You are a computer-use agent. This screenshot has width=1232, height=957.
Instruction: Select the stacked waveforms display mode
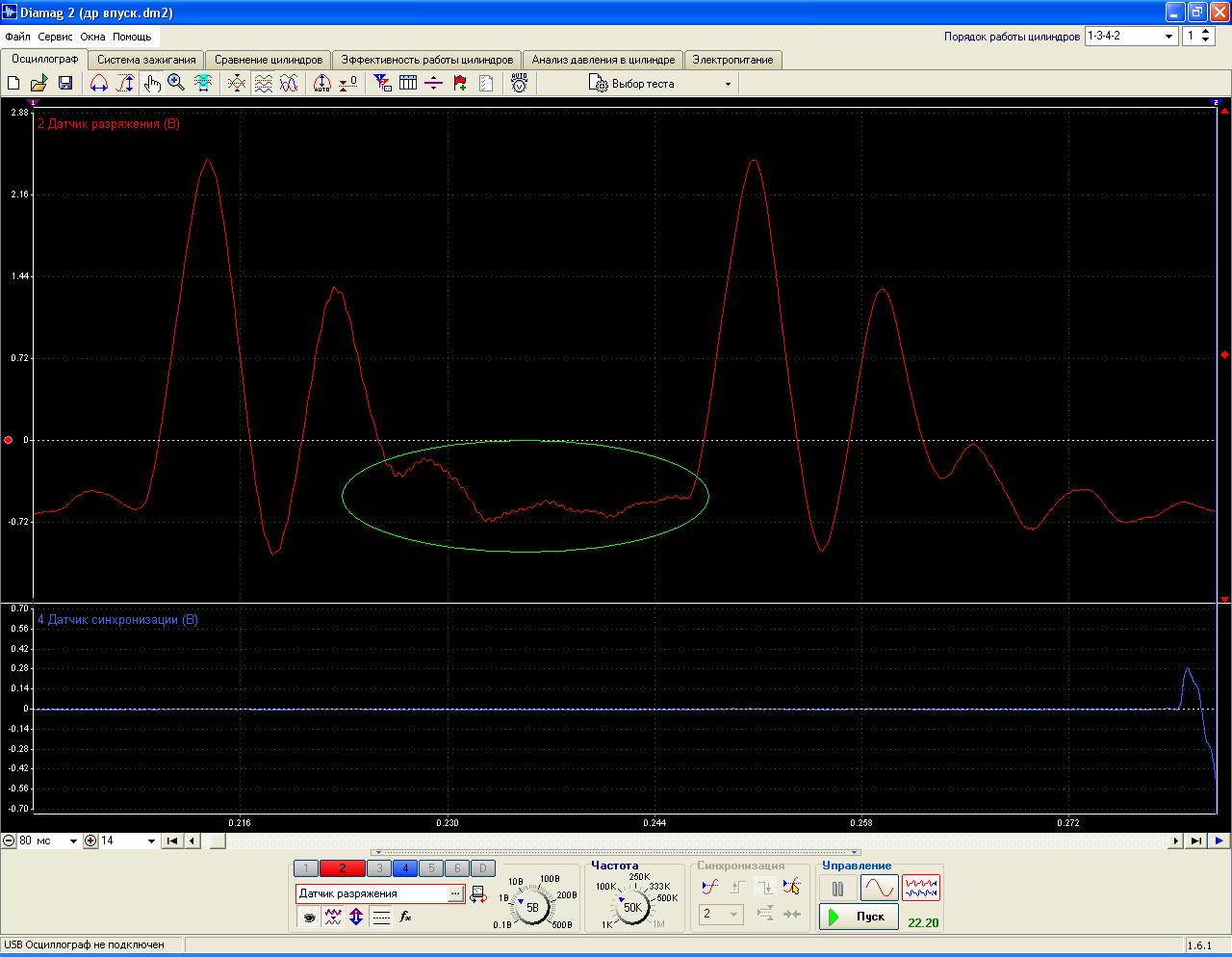click(263, 84)
